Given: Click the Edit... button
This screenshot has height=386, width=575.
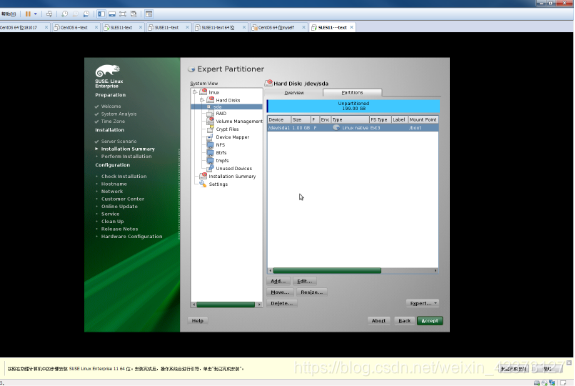Looking at the screenshot, I should [x=304, y=281].
